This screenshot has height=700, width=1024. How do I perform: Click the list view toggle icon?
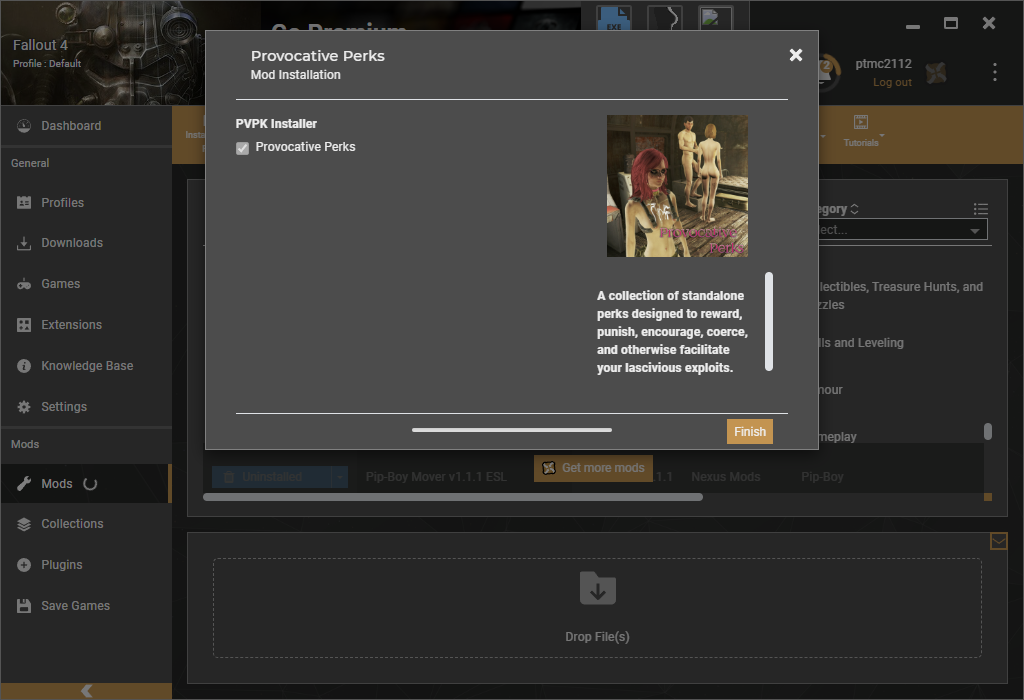pos(980,209)
